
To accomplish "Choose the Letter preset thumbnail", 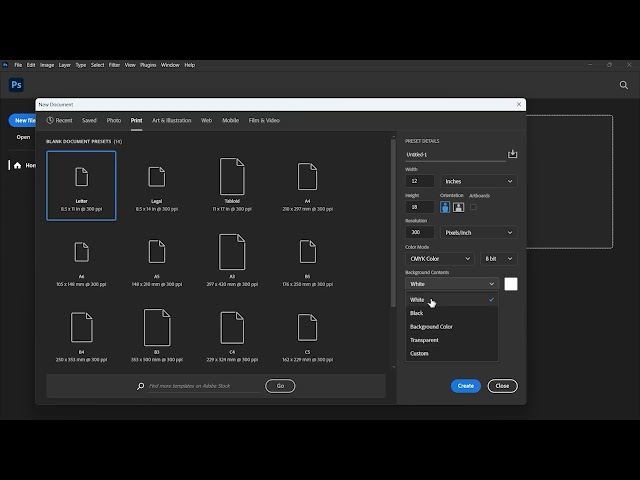I will pos(81,186).
